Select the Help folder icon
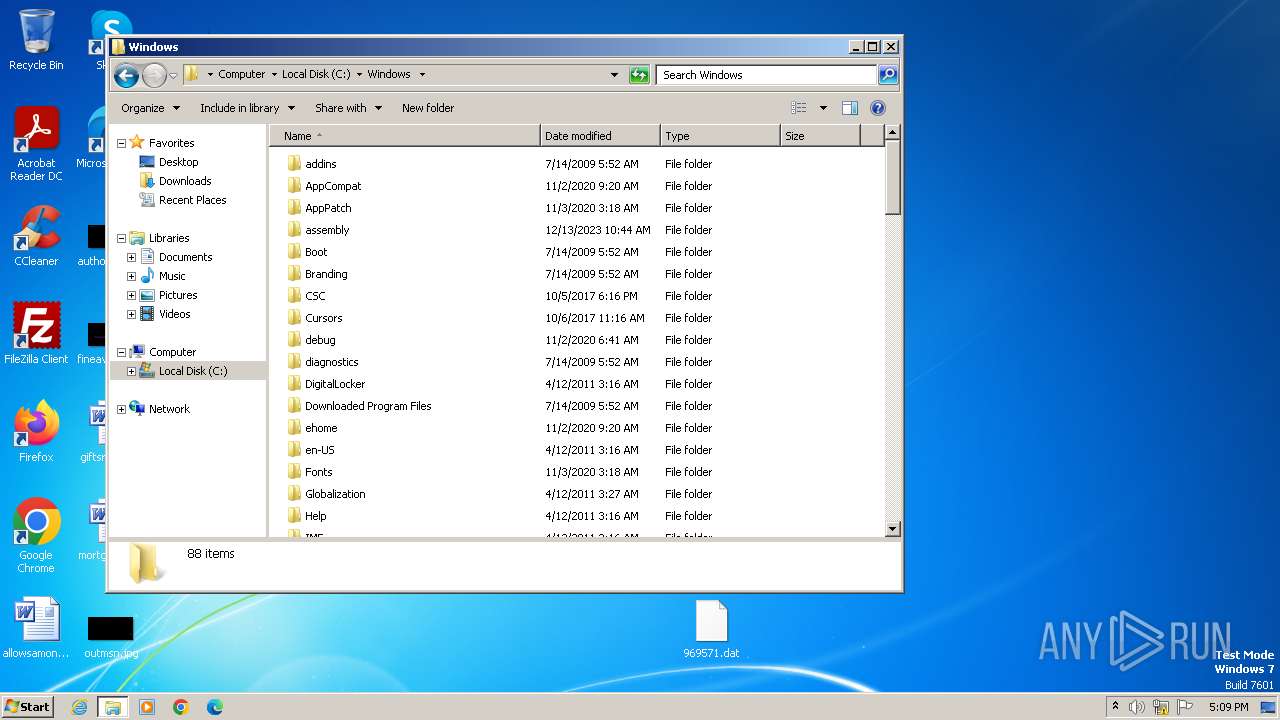This screenshot has height=720, width=1280. pyautogui.click(x=294, y=516)
